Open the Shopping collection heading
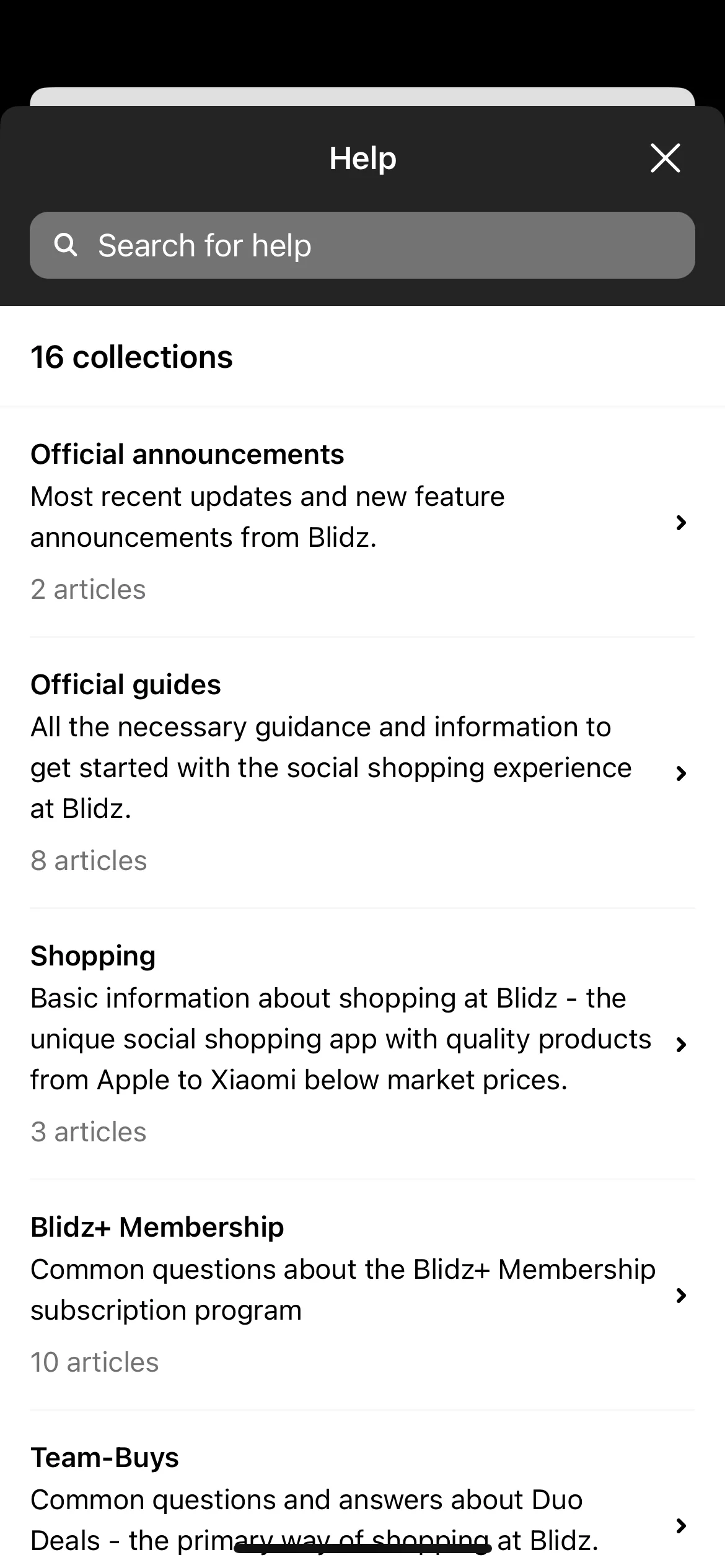 [93, 956]
